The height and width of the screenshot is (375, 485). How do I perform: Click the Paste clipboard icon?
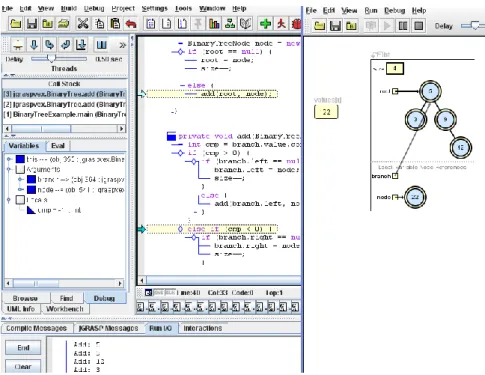pyautogui.click(x=115, y=24)
